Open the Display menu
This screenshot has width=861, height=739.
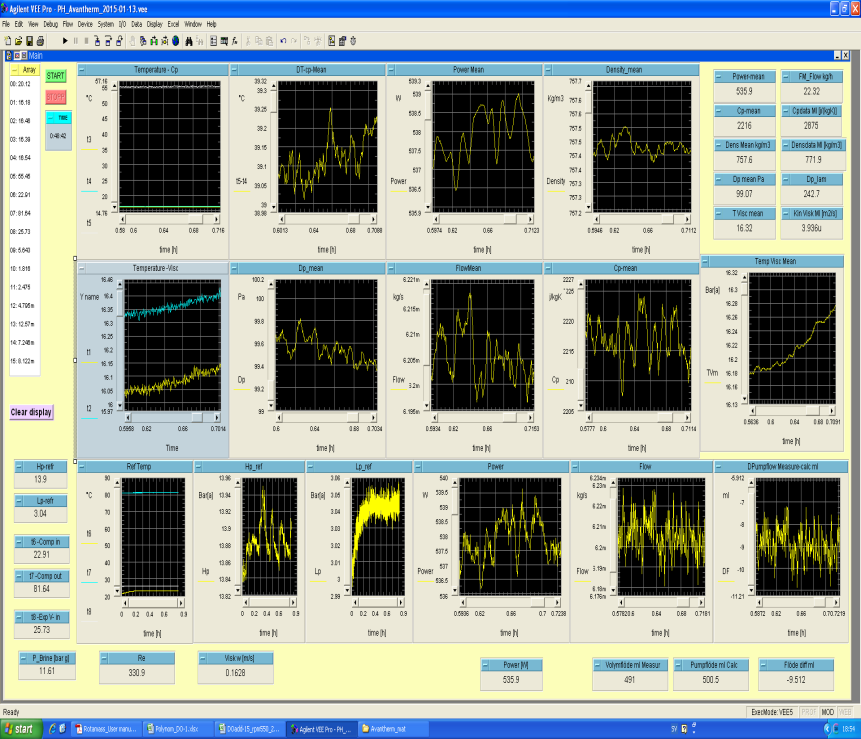[154, 24]
